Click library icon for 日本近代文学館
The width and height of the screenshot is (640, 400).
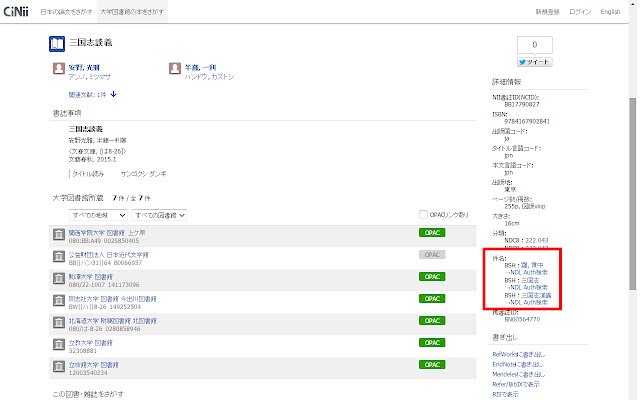click(x=59, y=256)
